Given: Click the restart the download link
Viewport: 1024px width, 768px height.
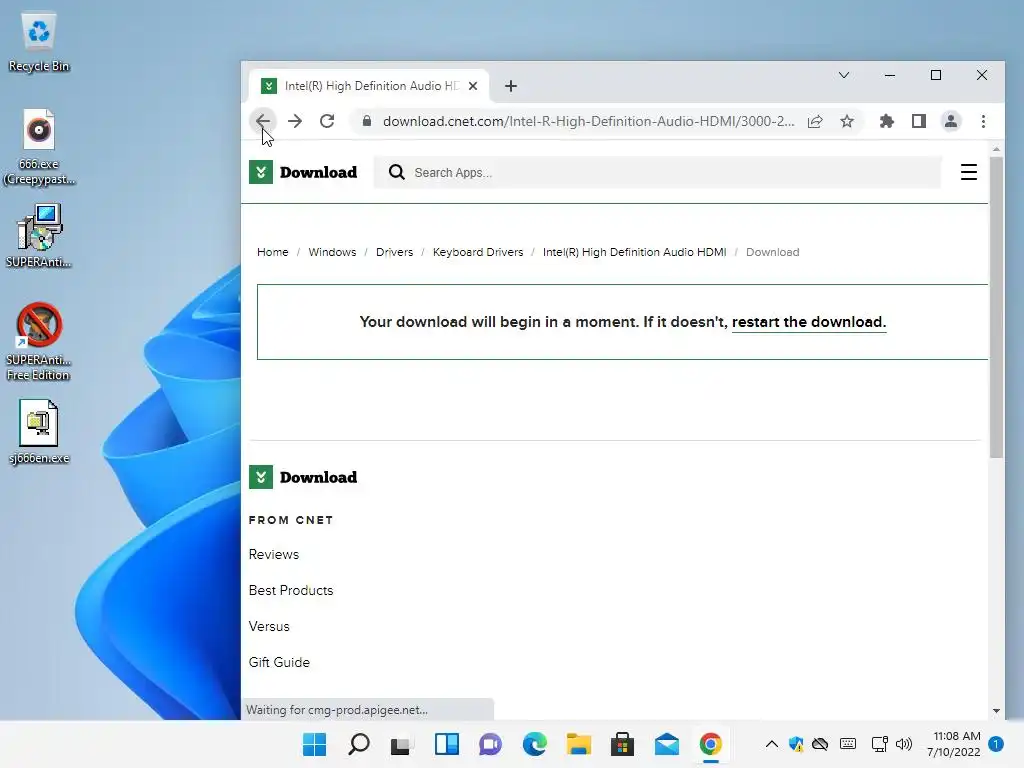Looking at the screenshot, I should point(808,322).
